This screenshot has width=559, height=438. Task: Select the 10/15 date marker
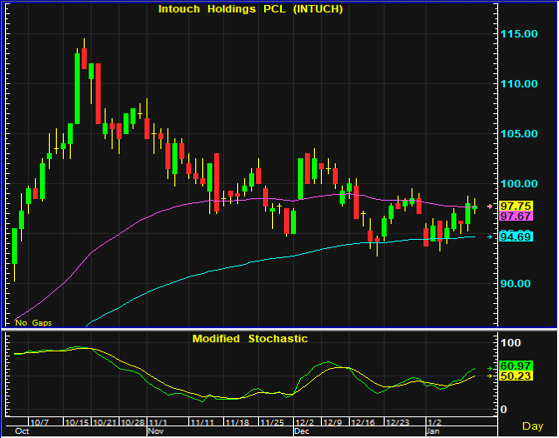click(x=77, y=423)
